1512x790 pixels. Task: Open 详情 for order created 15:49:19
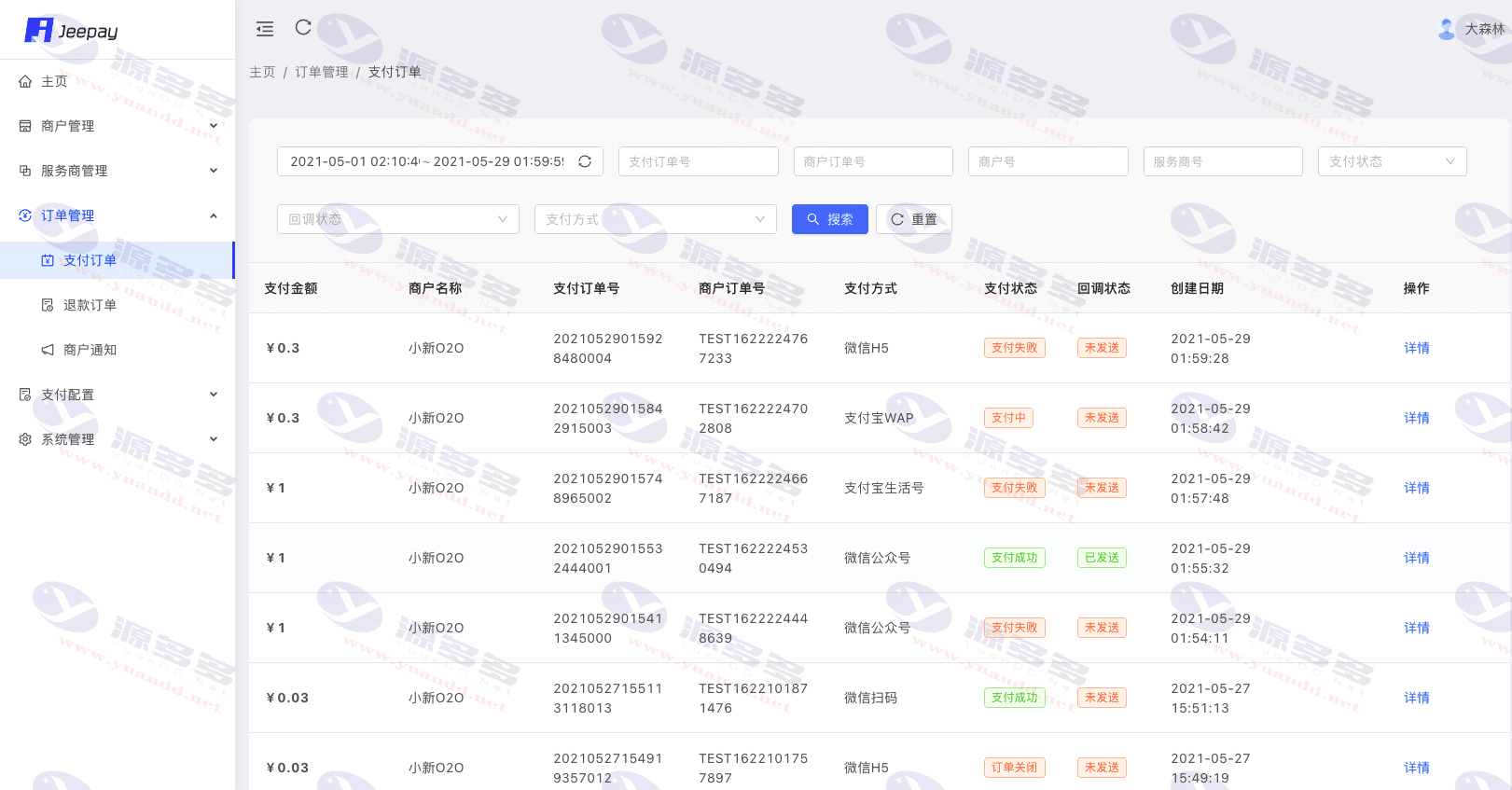tap(1417, 768)
